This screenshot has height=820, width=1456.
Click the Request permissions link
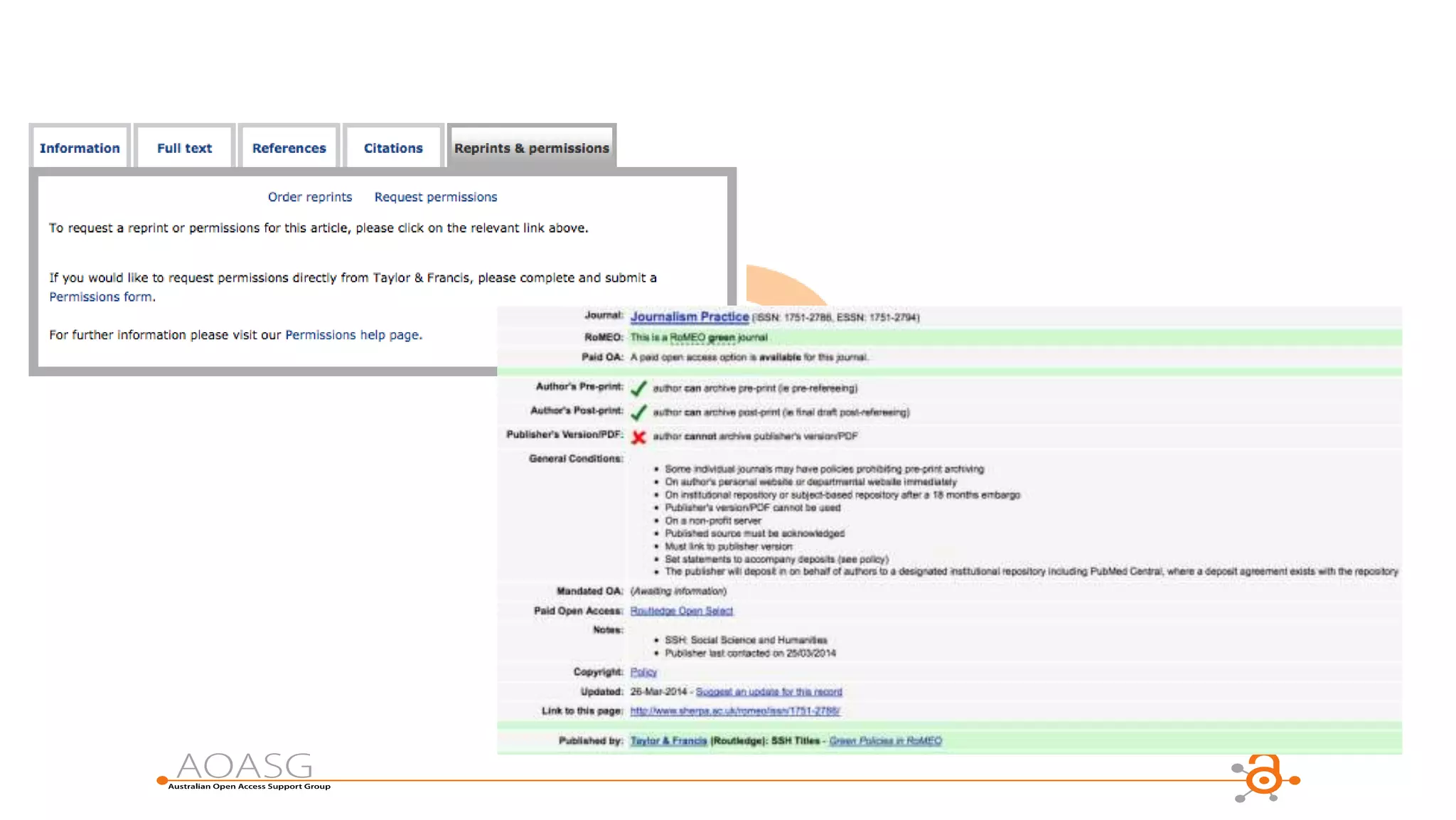coord(435,197)
